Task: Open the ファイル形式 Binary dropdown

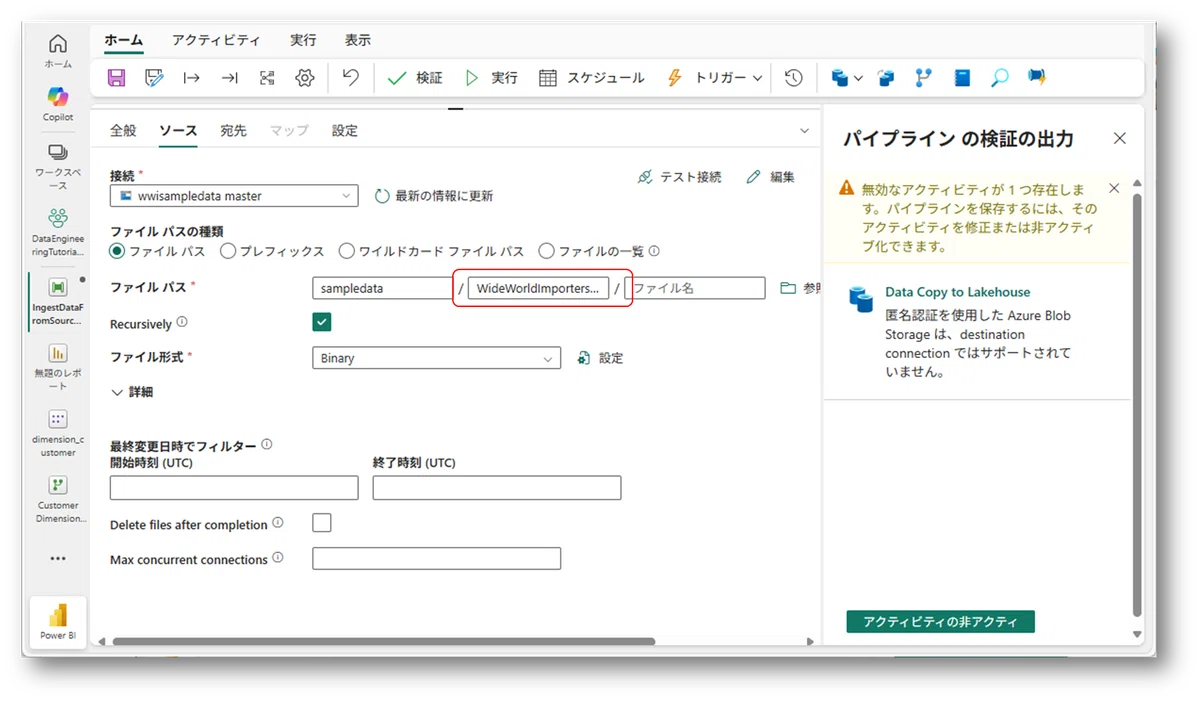Action: (436, 357)
